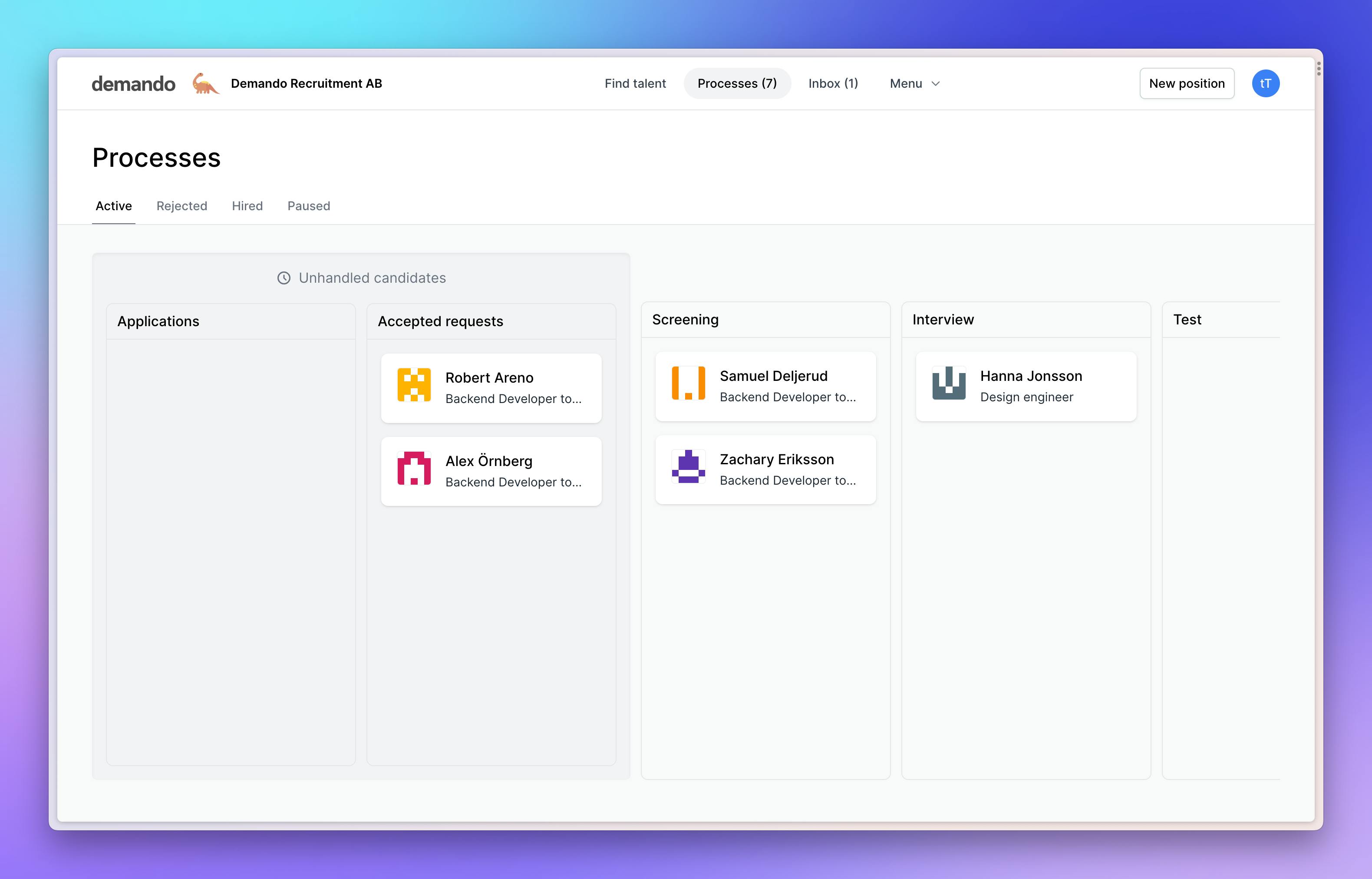Image resolution: width=1372 pixels, height=879 pixels.
Task: Click the Test column header
Action: [1221, 320]
